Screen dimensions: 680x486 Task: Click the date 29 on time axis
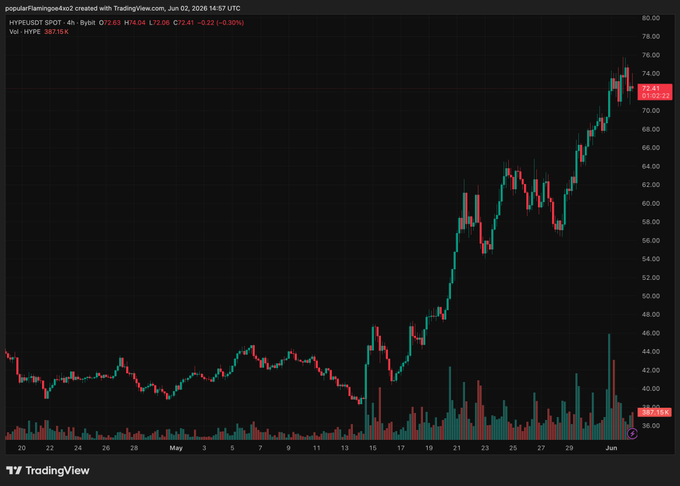569,448
